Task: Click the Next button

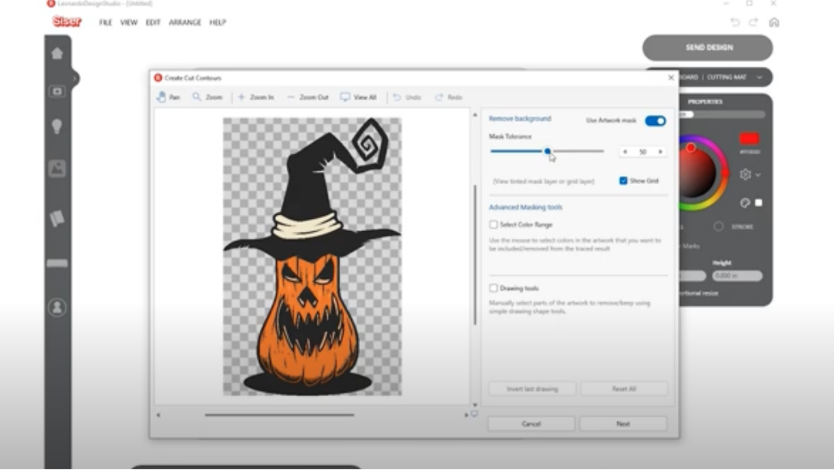Action: point(623,424)
